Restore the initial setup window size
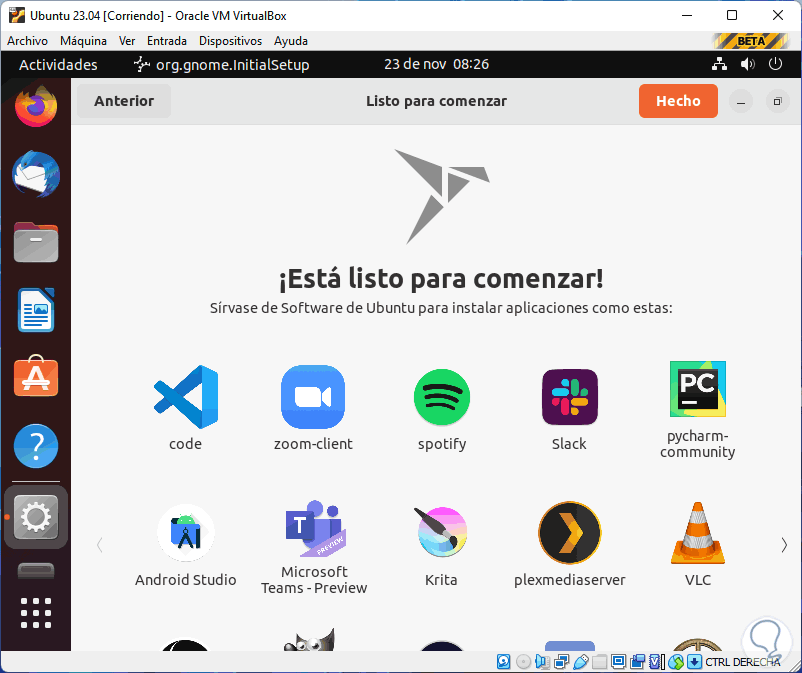 pyautogui.click(x=777, y=101)
